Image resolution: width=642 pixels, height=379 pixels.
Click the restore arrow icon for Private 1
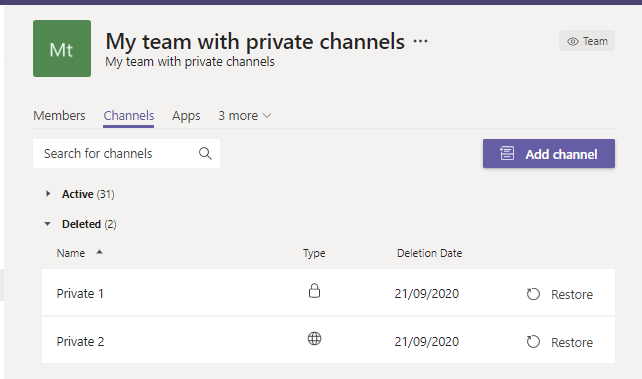(533, 294)
